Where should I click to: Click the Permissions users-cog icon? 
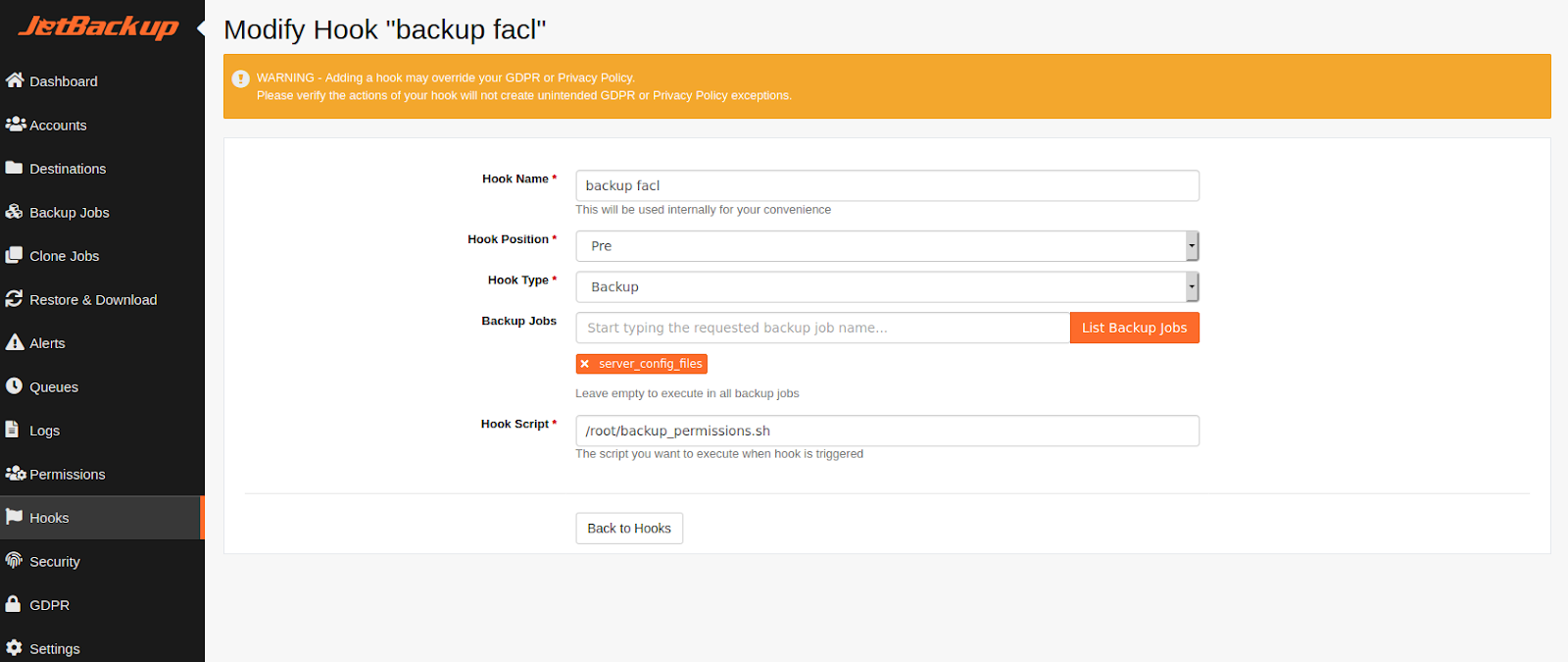(x=16, y=474)
